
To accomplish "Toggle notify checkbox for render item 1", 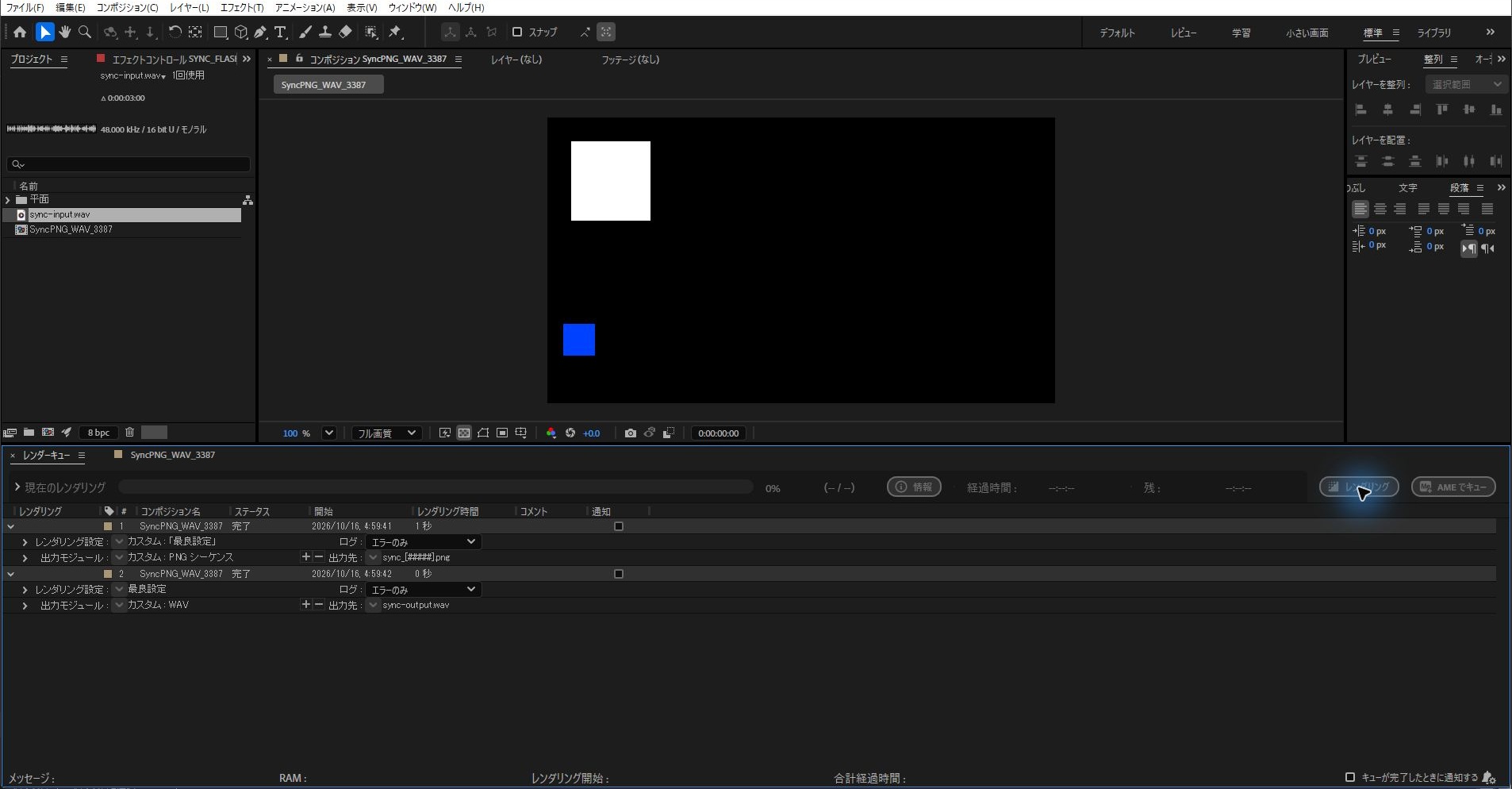I will tap(619, 526).
